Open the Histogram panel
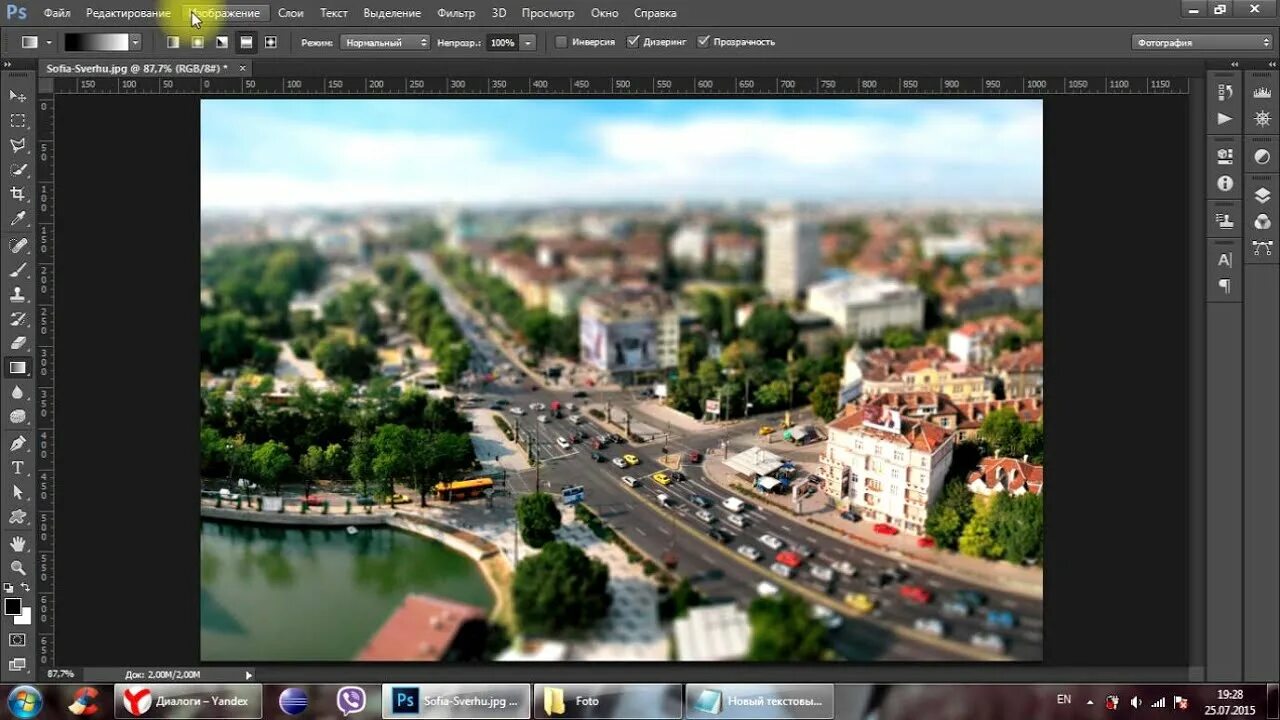Viewport: 1280px width, 720px height. click(1262, 93)
